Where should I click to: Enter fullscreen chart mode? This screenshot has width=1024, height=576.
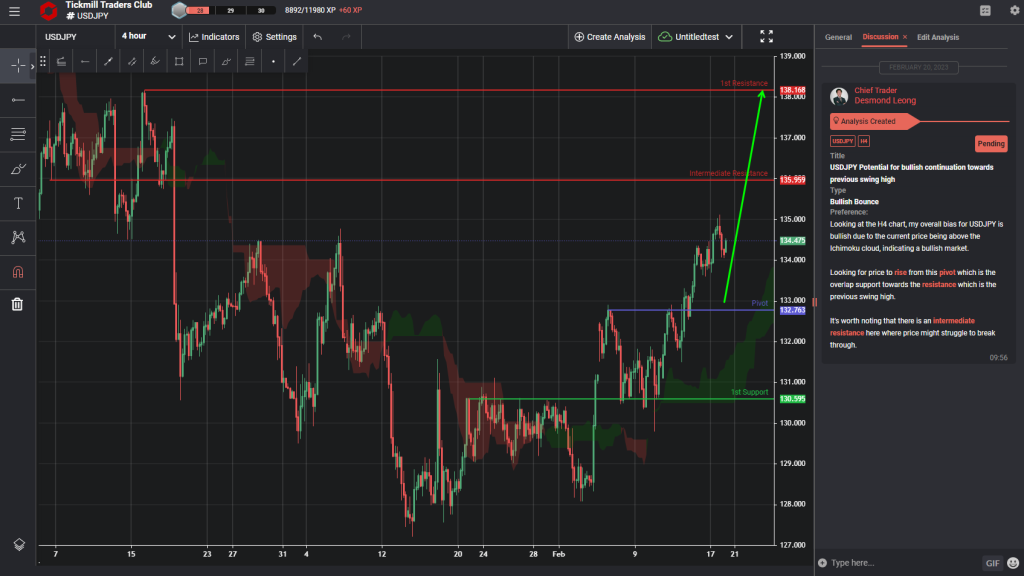[766, 35]
